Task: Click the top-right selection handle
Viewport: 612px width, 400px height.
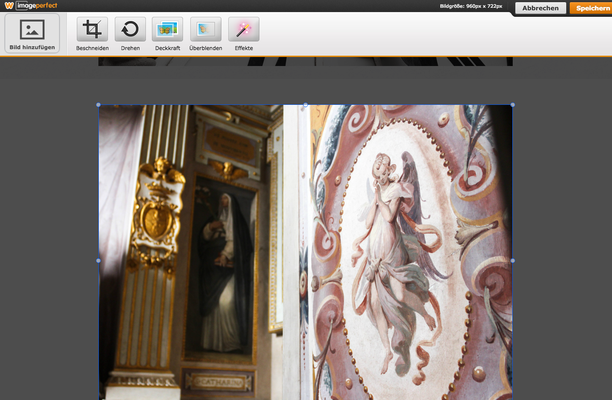Action: [x=512, y=105]
